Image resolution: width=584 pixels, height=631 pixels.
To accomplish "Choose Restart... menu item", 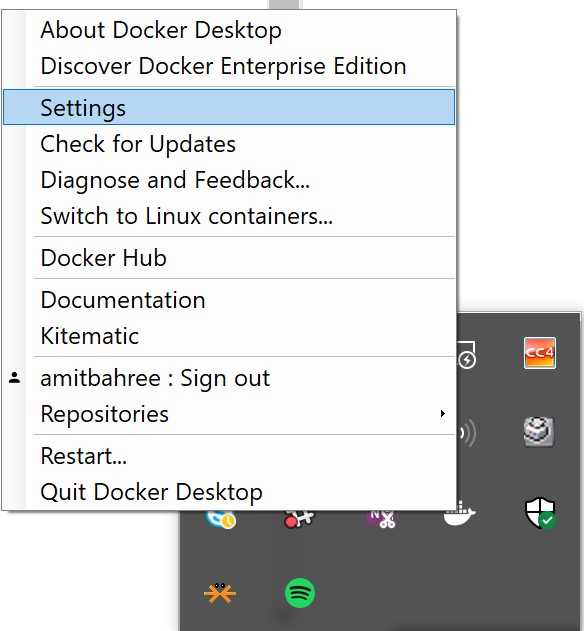I will pos(229,456).
